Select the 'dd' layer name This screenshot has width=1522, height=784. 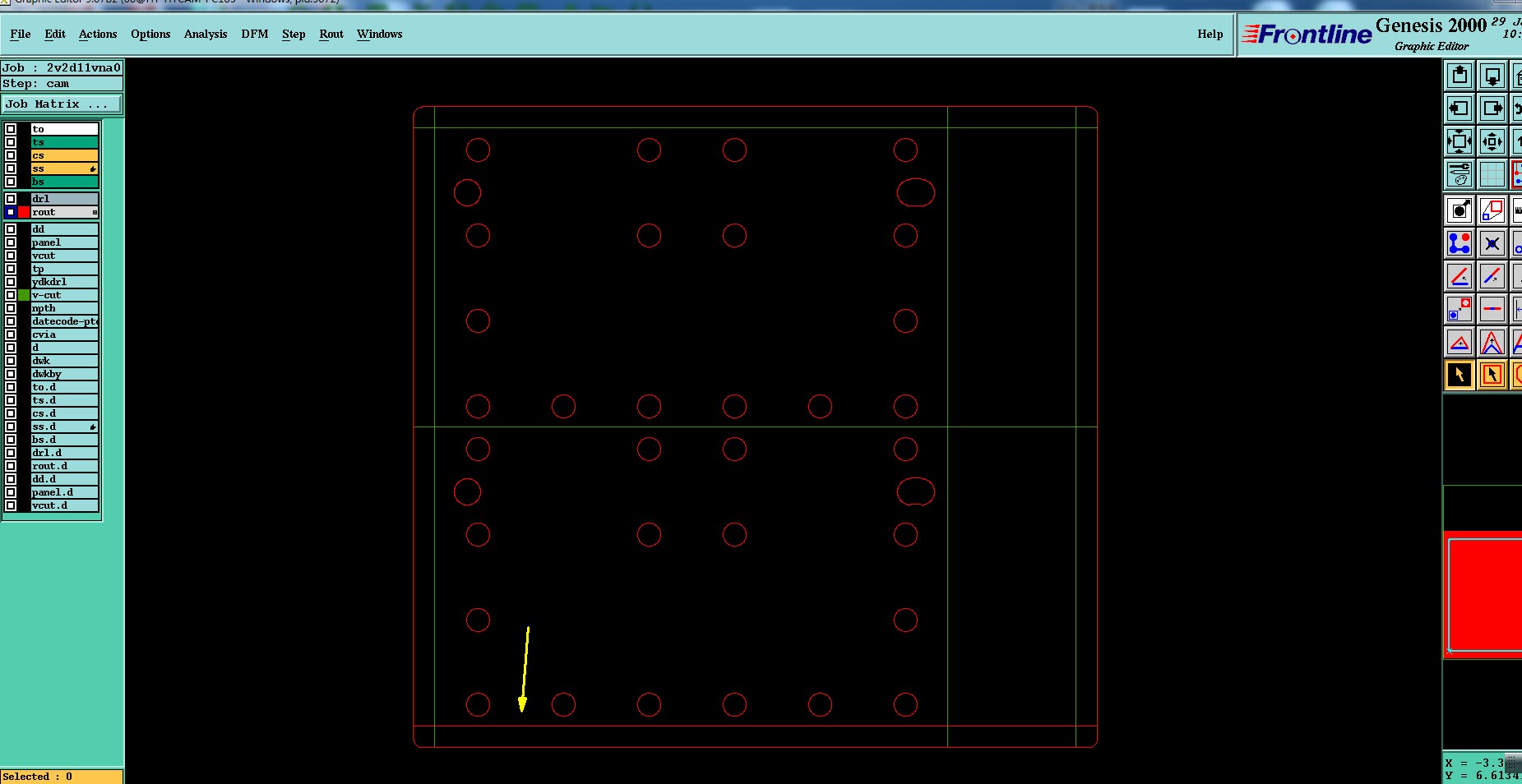tap(65, 229)
